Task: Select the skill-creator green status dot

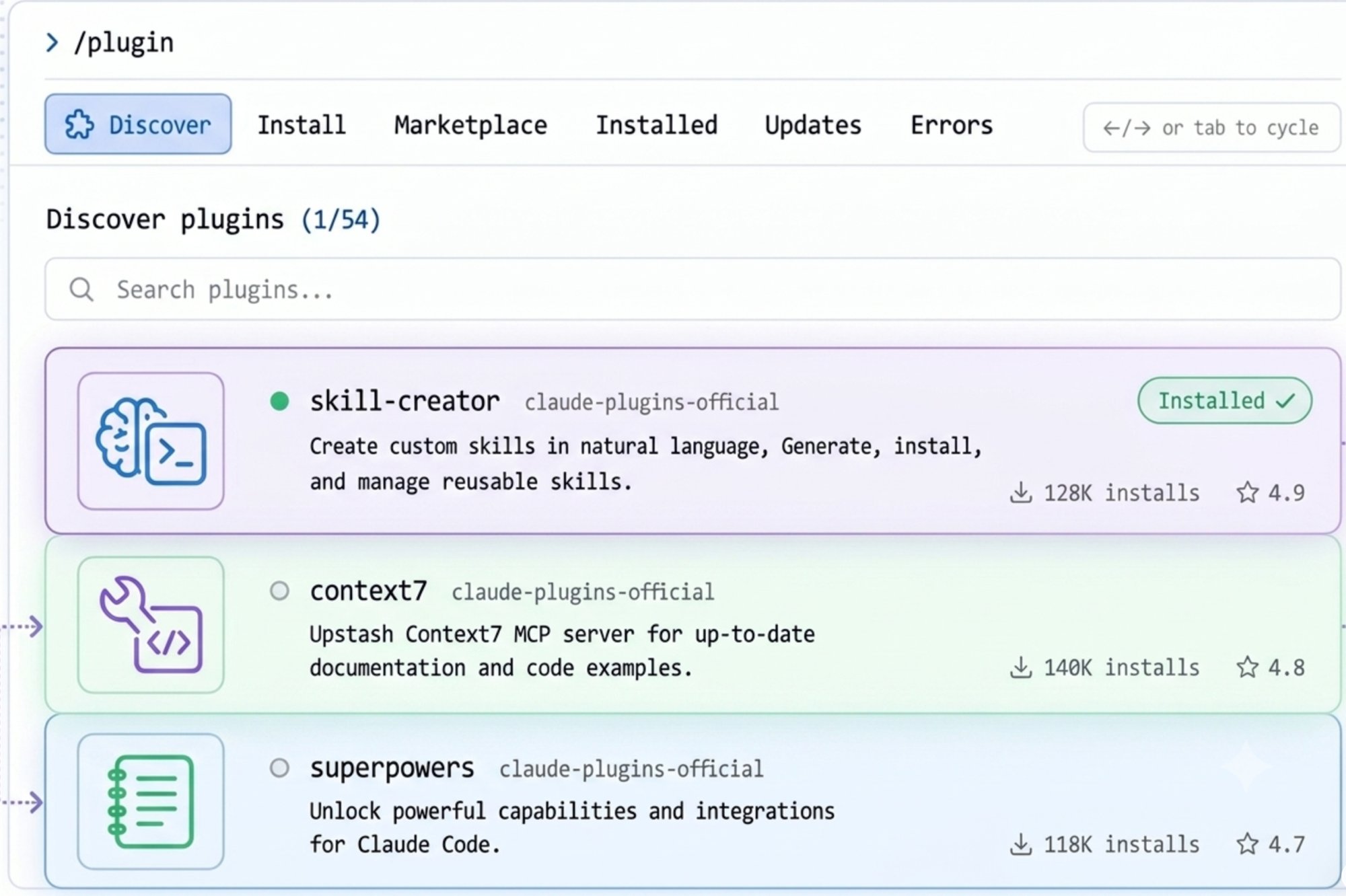Action: 279,402
